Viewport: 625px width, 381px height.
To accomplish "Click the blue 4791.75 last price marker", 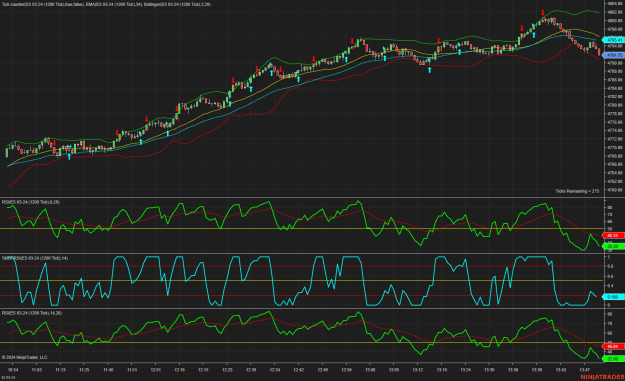I will click(x=614, y=55).
